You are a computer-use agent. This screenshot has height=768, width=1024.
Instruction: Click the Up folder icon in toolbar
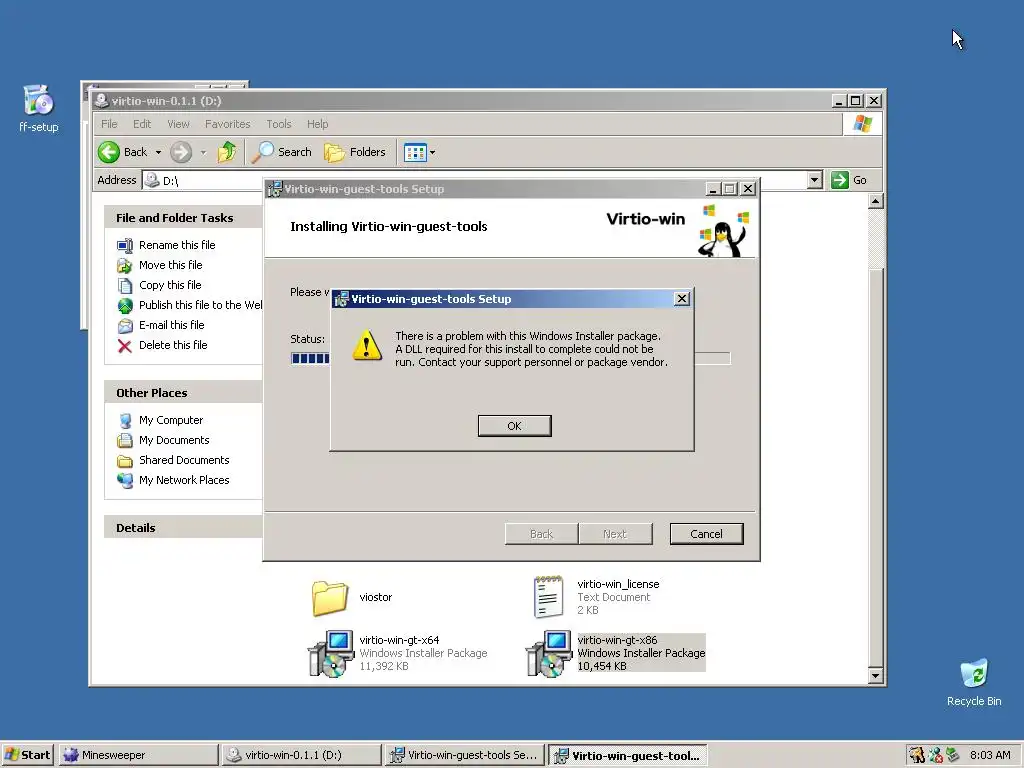(227, 152)
